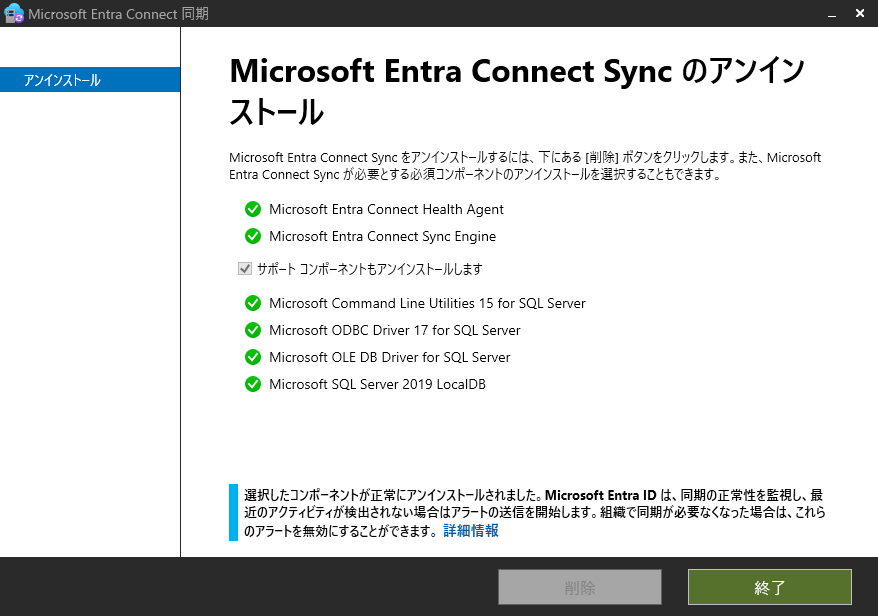Close the Entra Connect window
The width and height of the screenshot is (878, 616).
(x=860, y=13)
